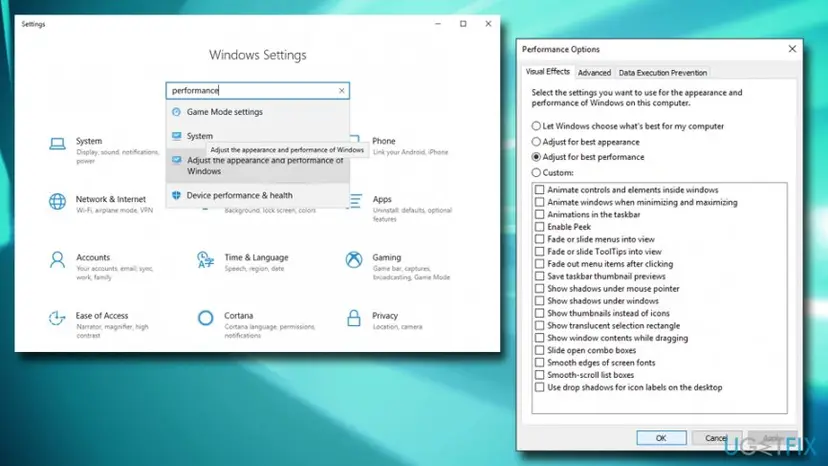
Task: Select the Custom radio option
Action: point(536,172)
